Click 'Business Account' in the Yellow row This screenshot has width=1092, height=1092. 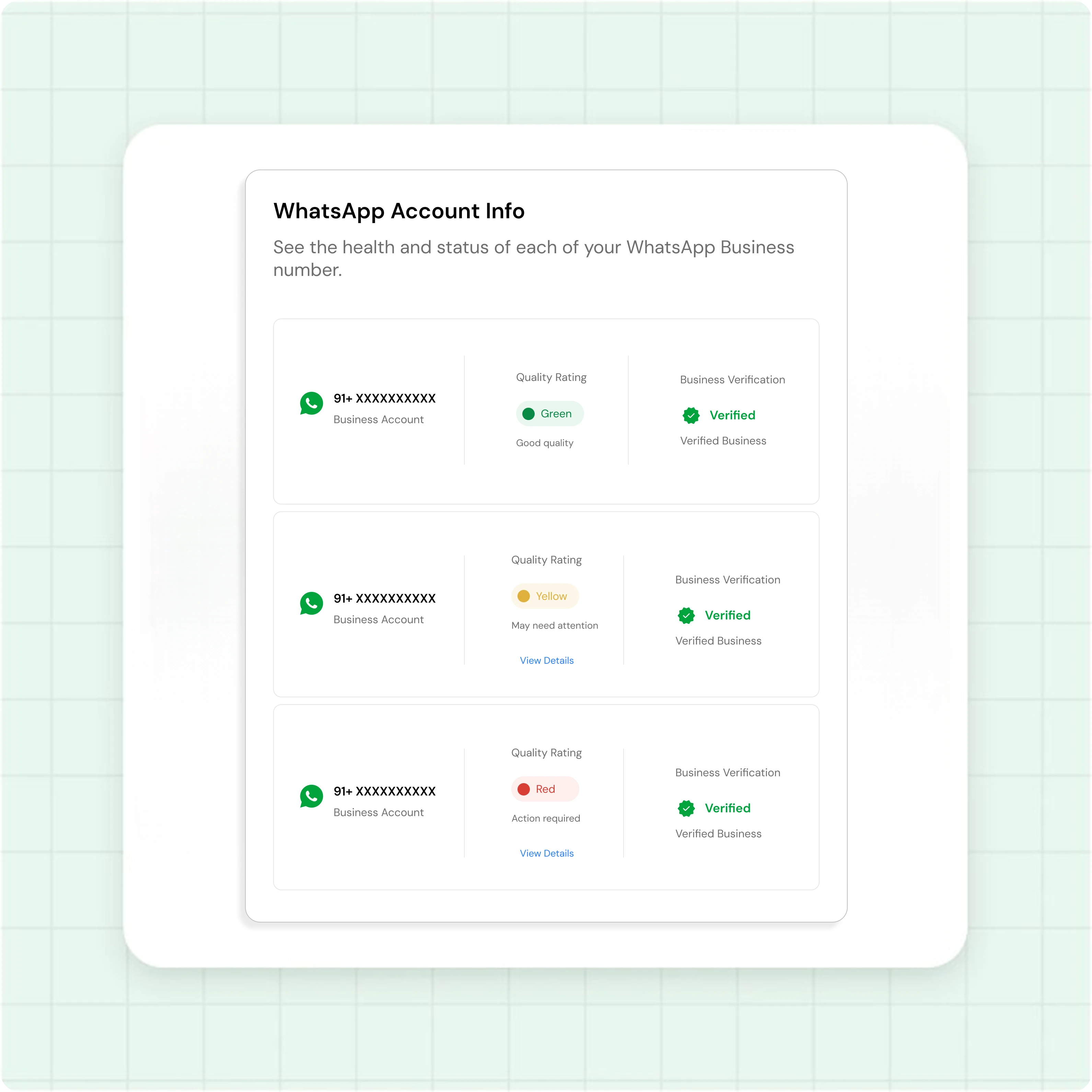click(x=379, y=619)
